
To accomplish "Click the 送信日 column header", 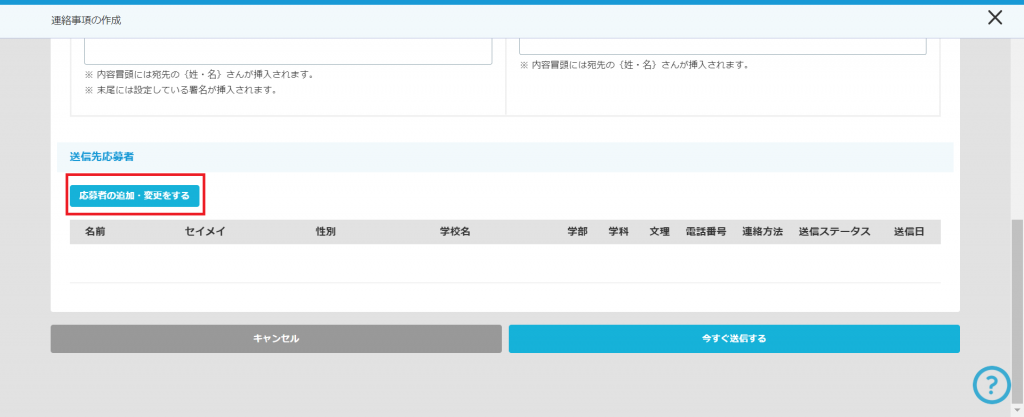I will 908,231.
